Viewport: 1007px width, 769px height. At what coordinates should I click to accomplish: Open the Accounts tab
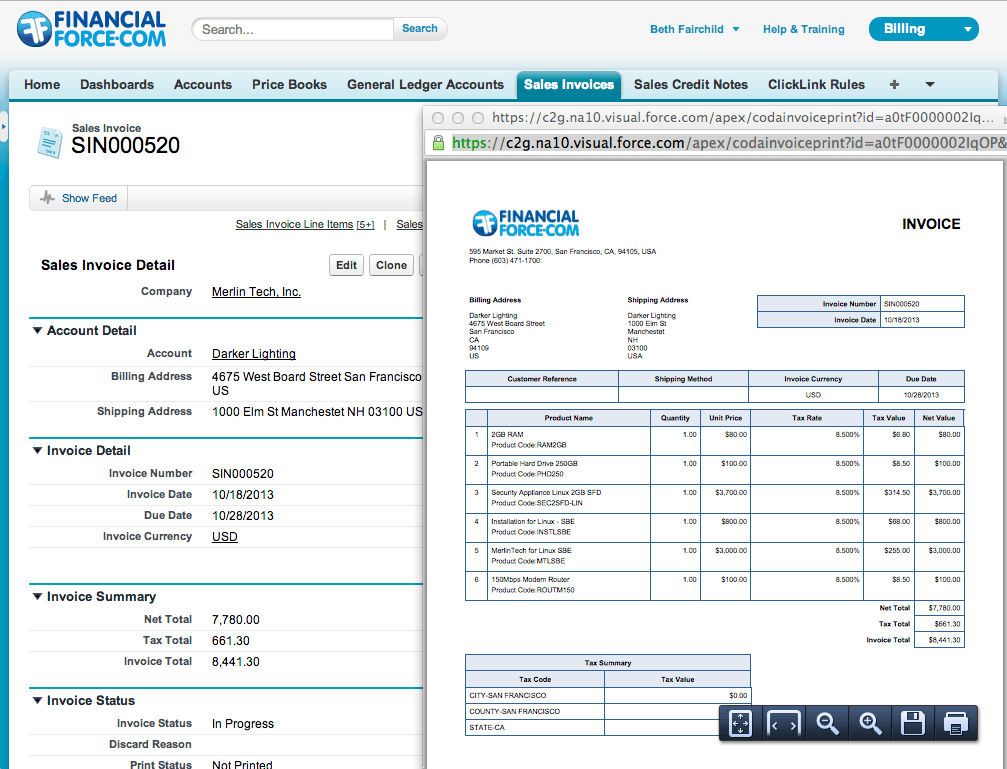pyautogui.click(x=203, y=85)
